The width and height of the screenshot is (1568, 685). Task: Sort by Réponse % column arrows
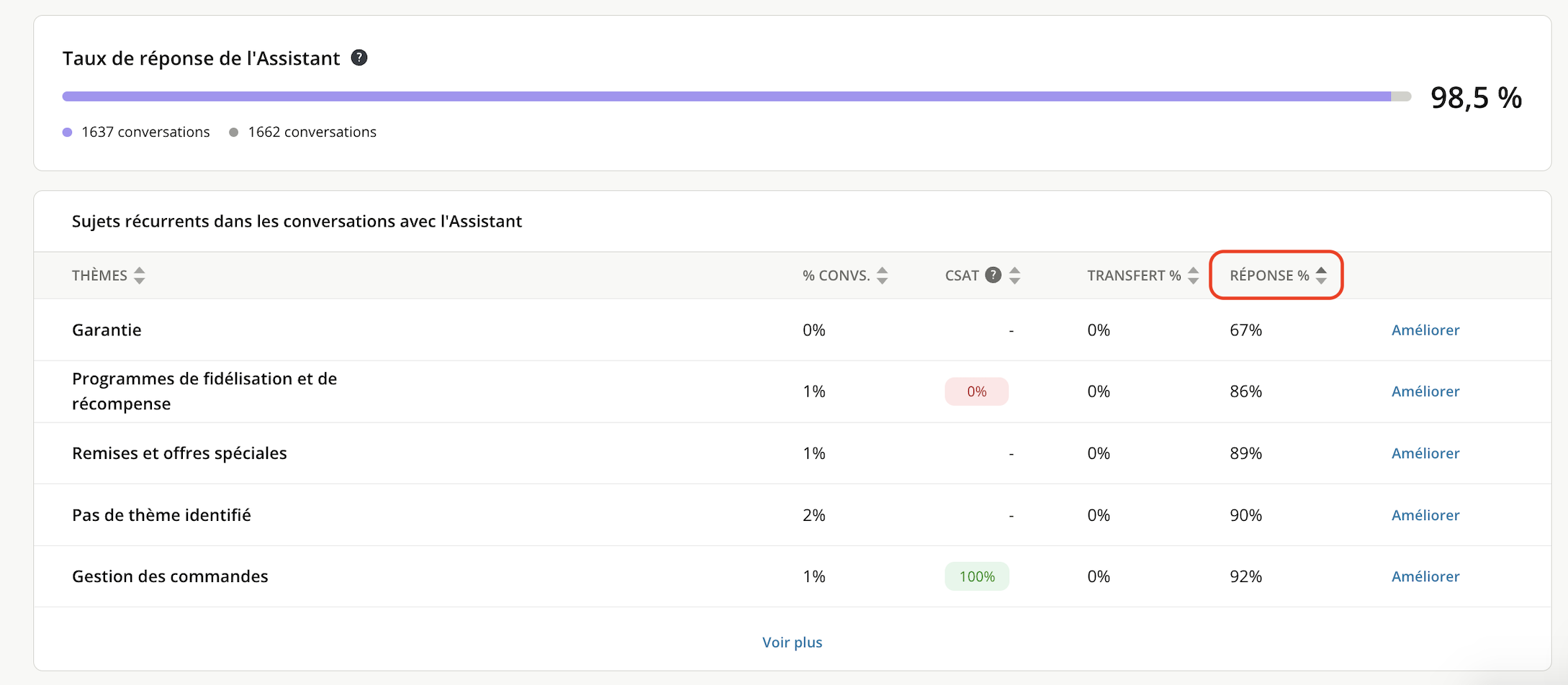coord(1321,275)
